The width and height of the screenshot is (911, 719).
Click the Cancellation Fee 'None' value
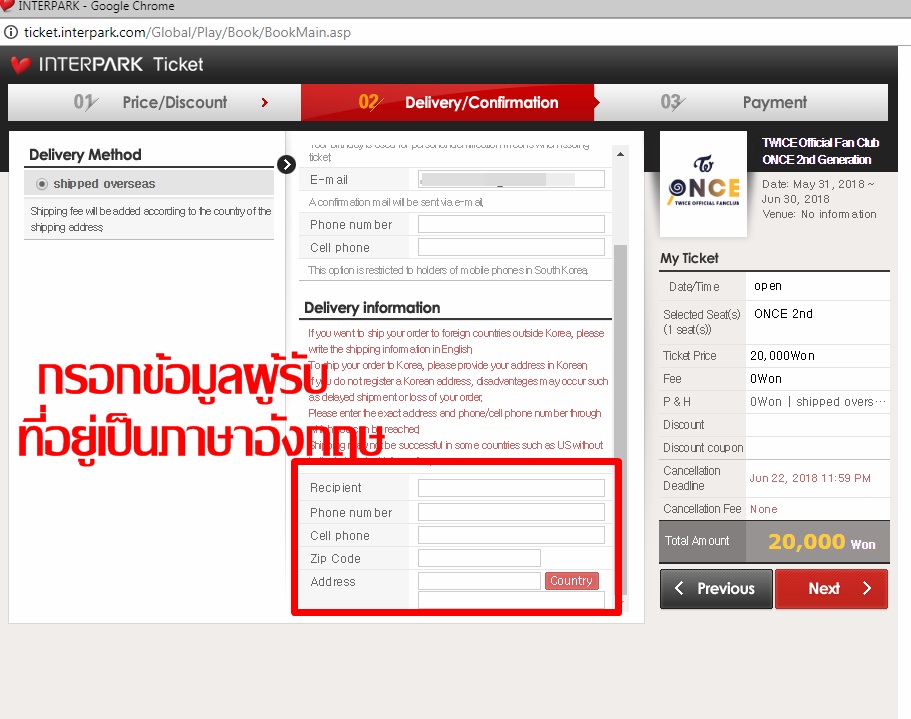click(763, 509)
